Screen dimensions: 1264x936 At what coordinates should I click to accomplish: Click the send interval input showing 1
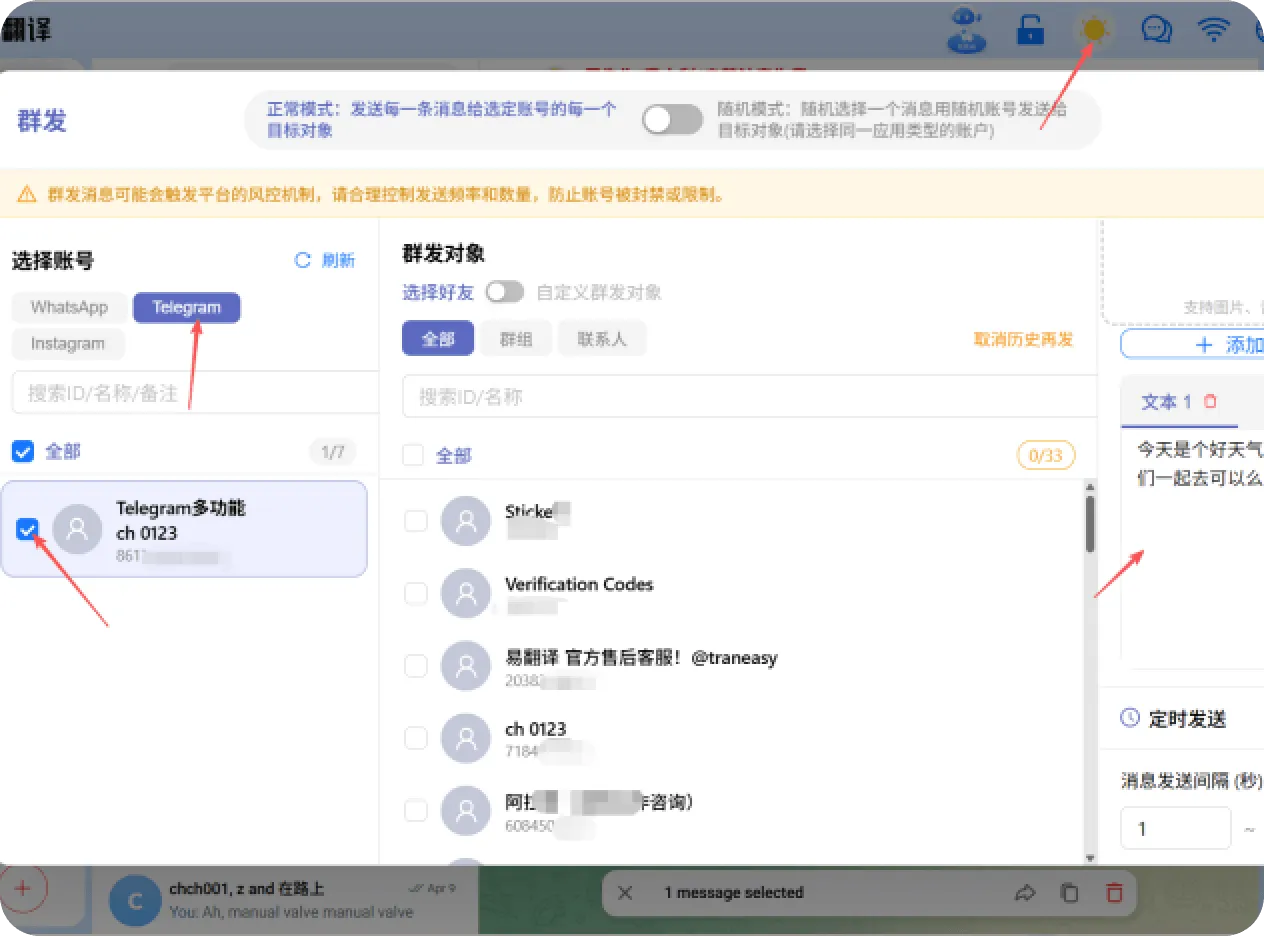[1175, 828]
